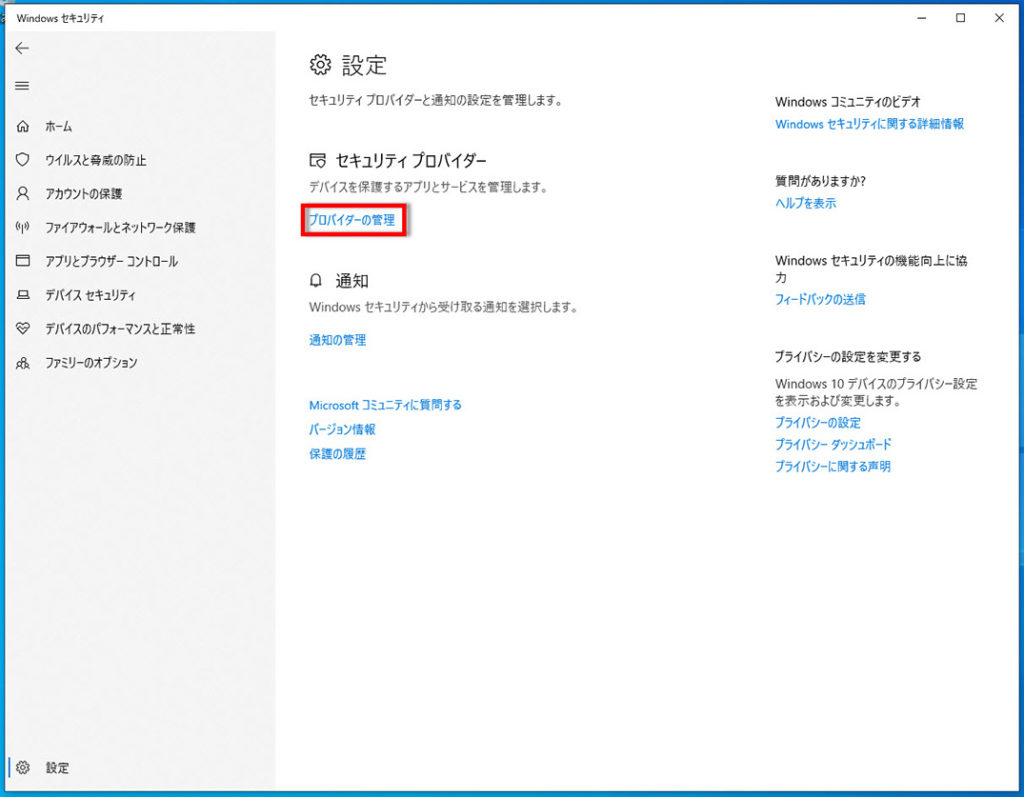Select 設定 in the sidebar bottom
This screenshot has width=1024, height=797.
tap(57, 768)
